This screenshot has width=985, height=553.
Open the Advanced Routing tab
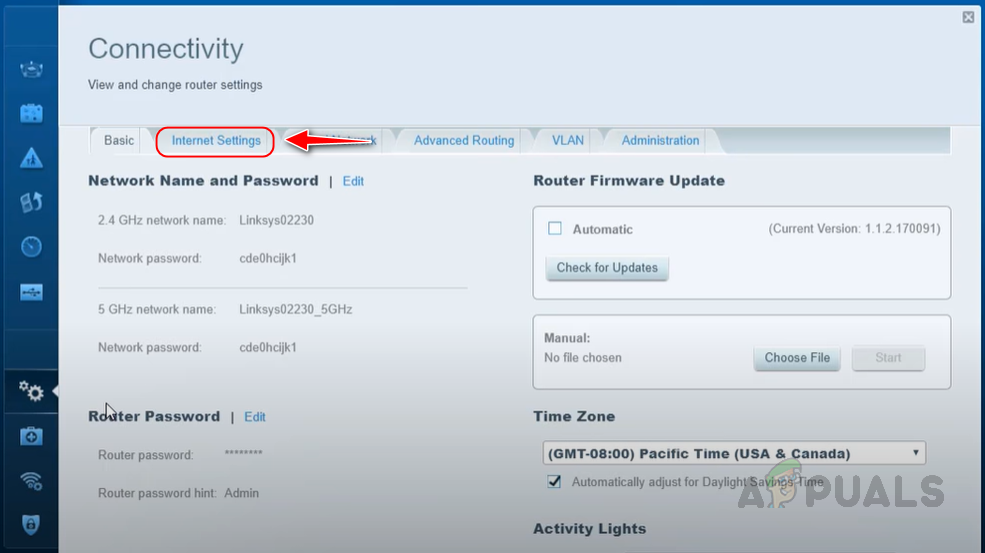pos(464,141)
